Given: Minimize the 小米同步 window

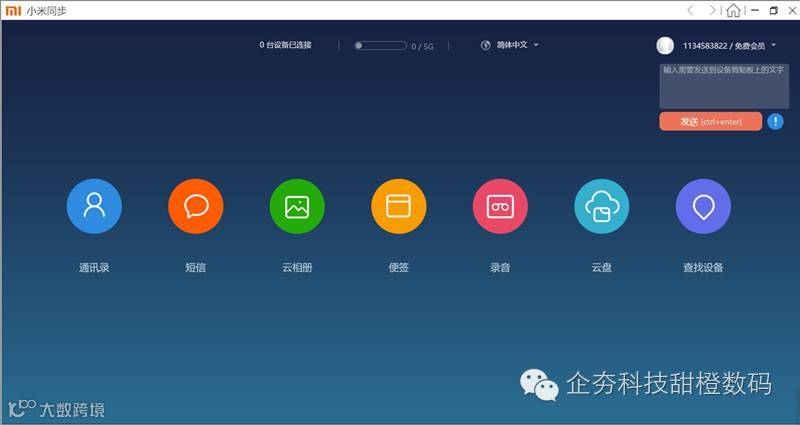Looking at the screenshot, I should pyautogui.click(x=756, y=10).
